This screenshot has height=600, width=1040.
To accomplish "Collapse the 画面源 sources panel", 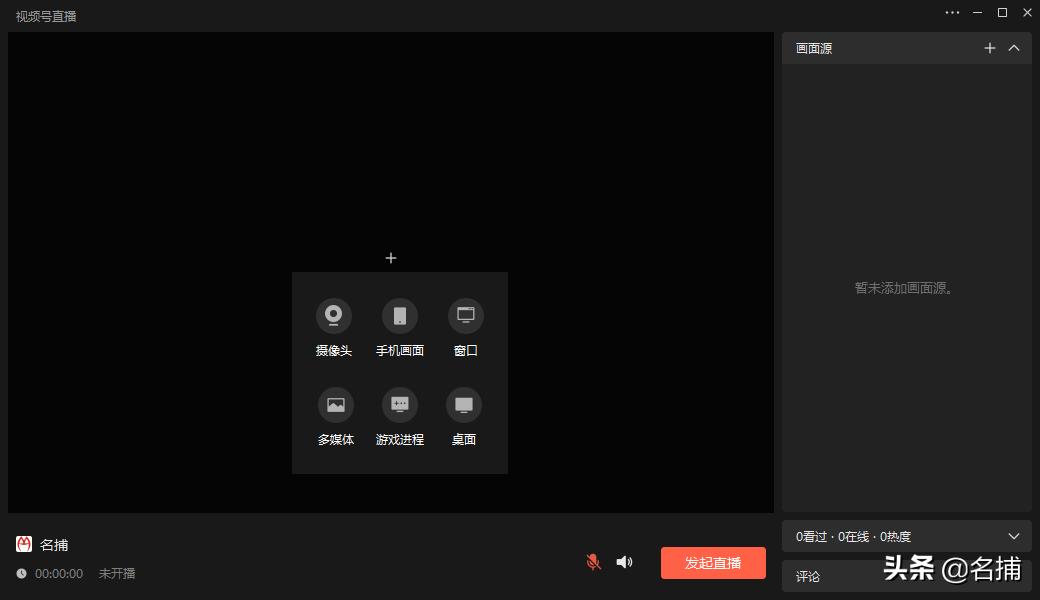I will pos(1015,48).
